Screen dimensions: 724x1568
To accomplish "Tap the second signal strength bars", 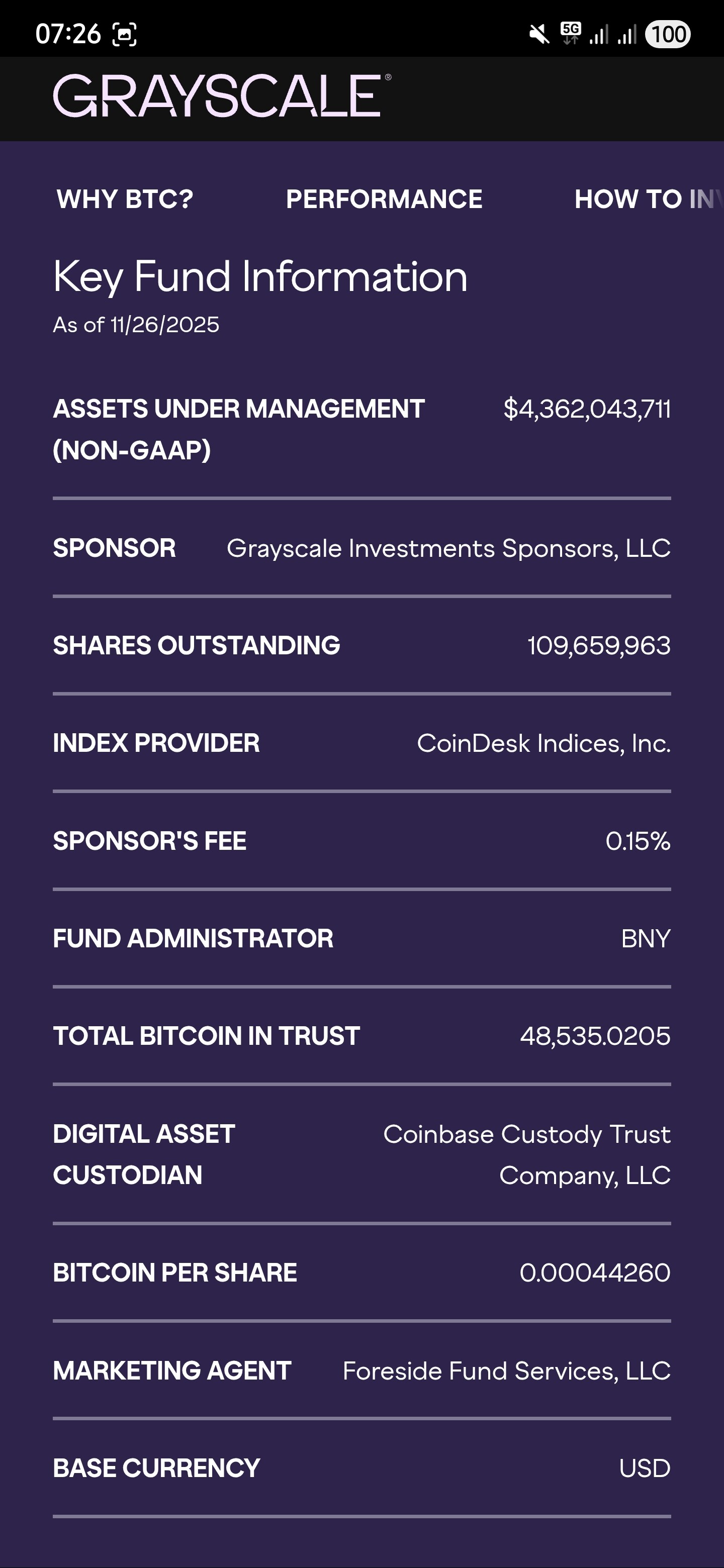I will pyautogui.click(x=626, y=35).
